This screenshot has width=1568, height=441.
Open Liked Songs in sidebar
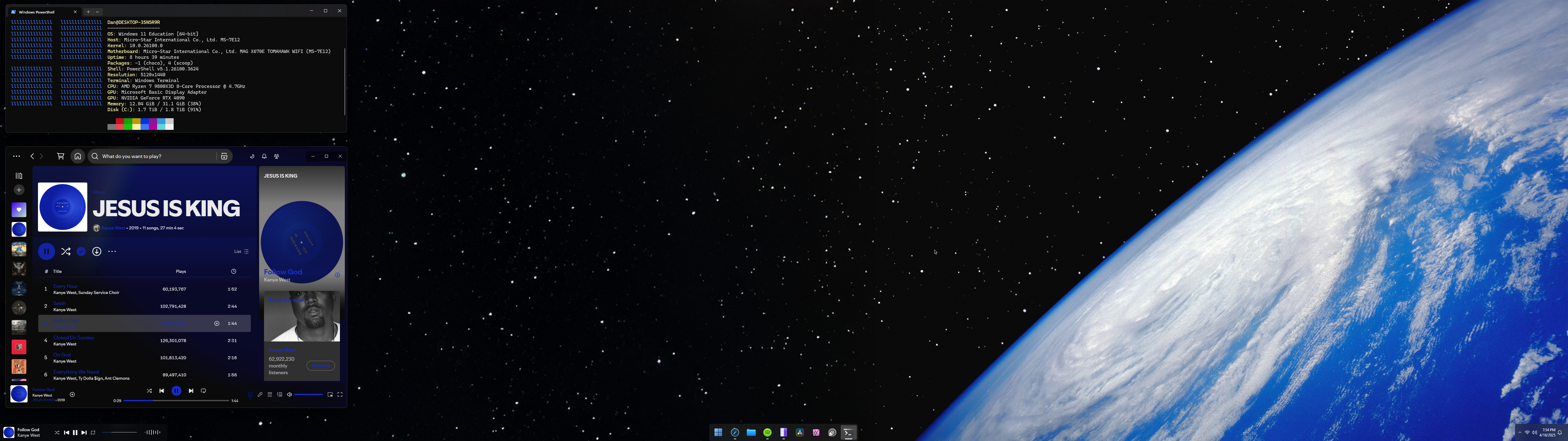click(19, 209)
